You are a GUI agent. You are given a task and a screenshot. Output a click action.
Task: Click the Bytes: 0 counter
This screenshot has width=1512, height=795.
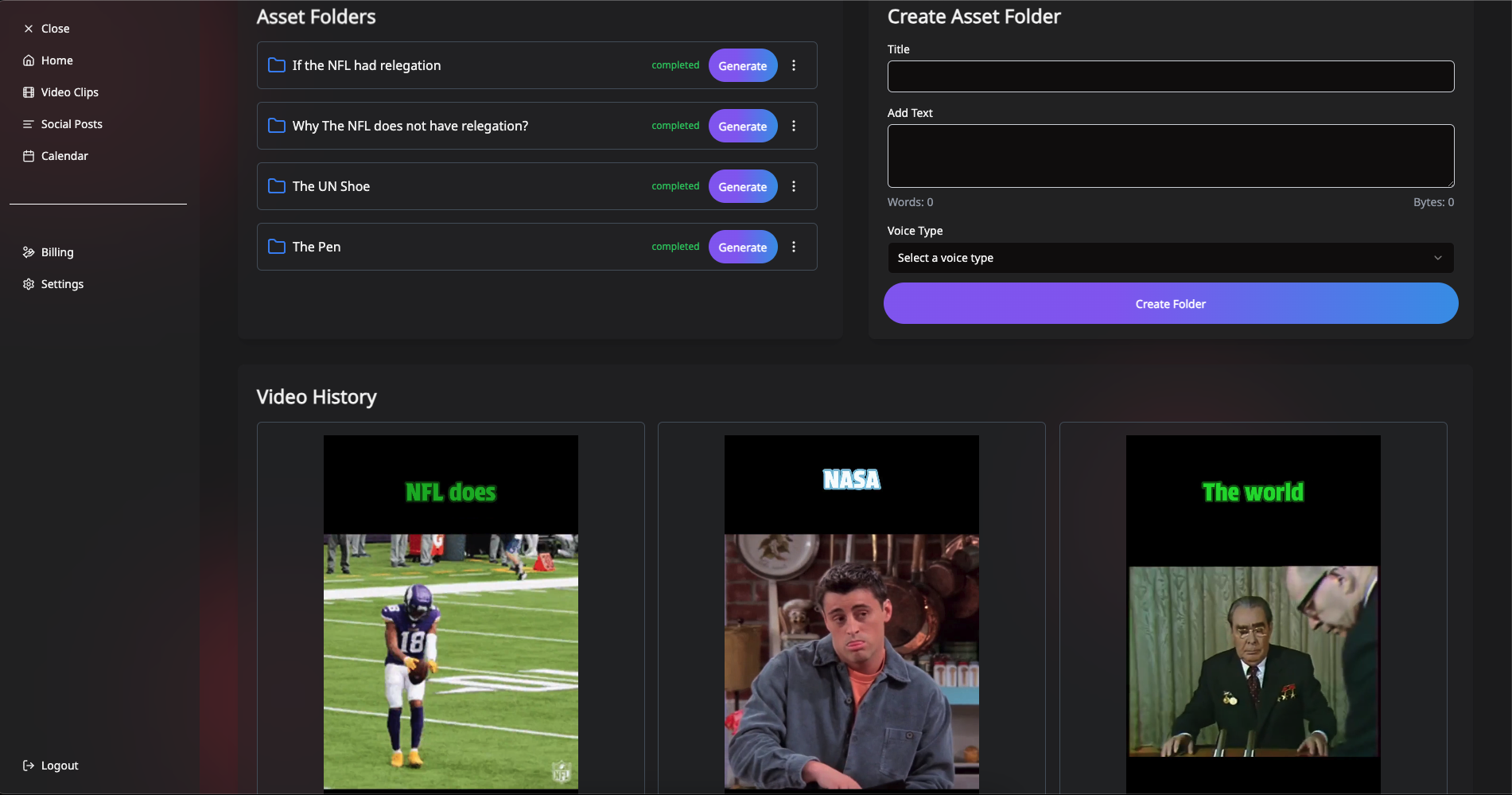point(1433,202)
